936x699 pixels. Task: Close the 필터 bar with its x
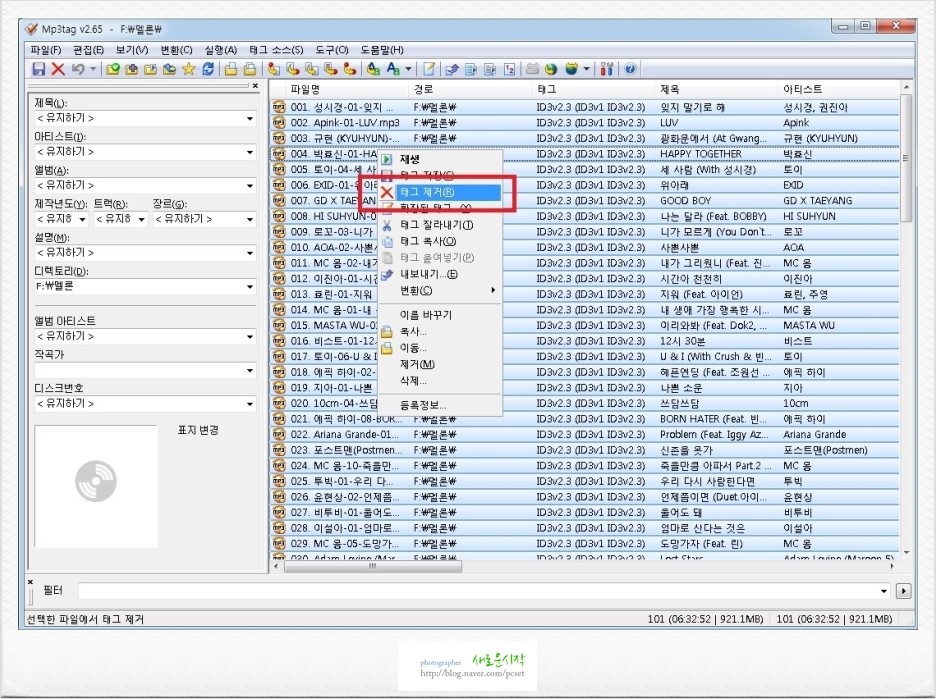30,581
